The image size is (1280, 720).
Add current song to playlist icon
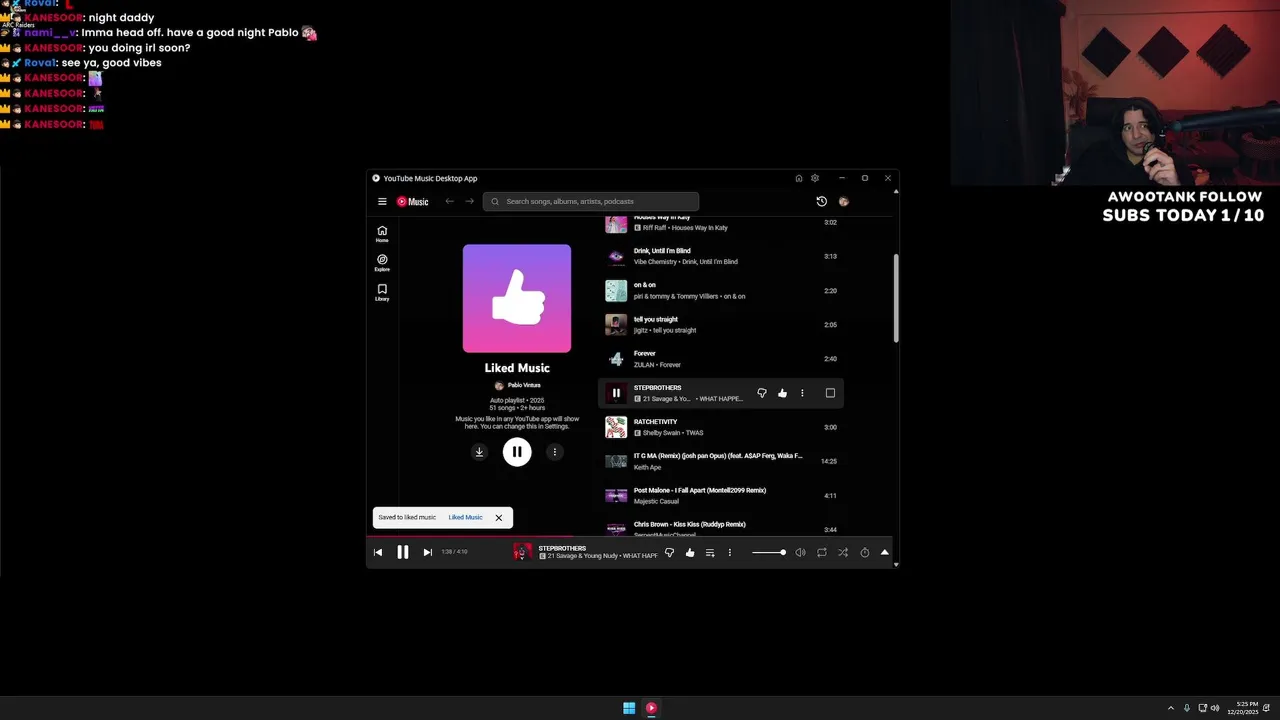pyautogui.click(x=710, y=552)
